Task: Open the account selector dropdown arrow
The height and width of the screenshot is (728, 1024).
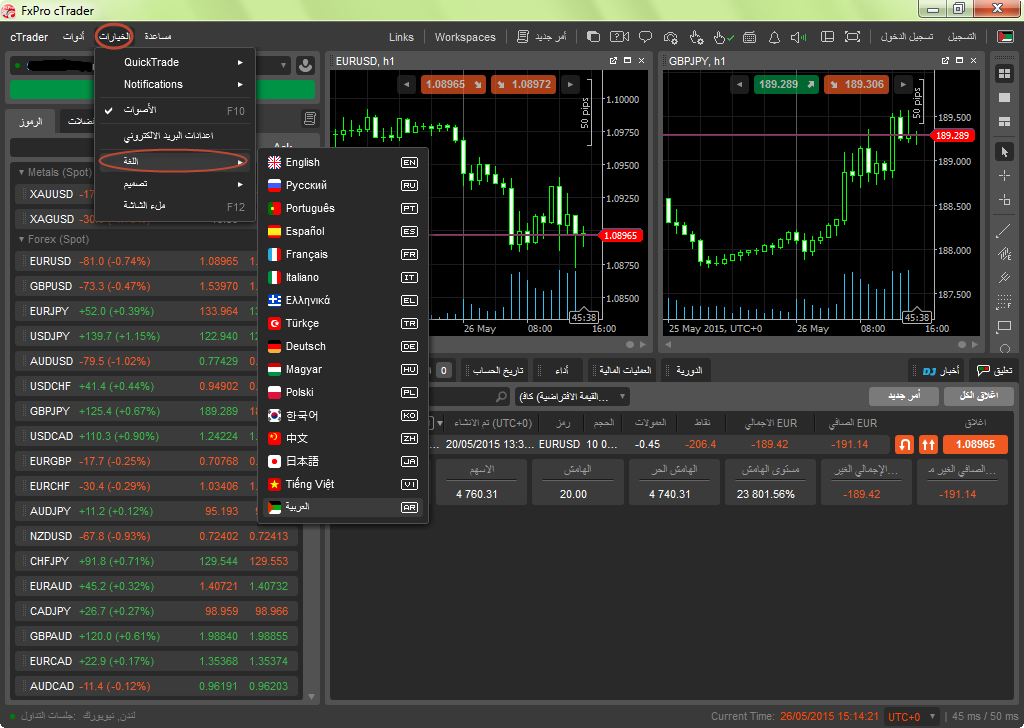Action: pos(283,65)
